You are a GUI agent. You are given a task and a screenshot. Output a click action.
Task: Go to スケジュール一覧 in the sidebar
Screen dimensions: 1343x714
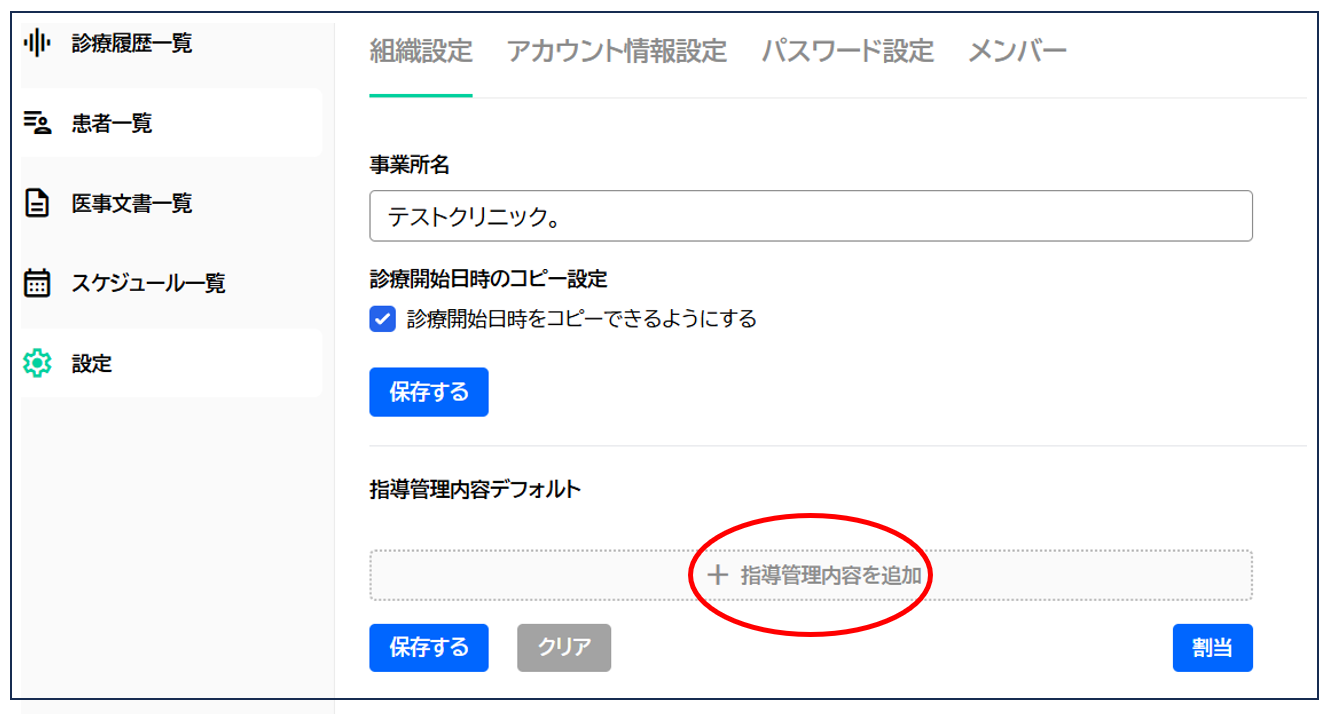(x=148, y=283)
